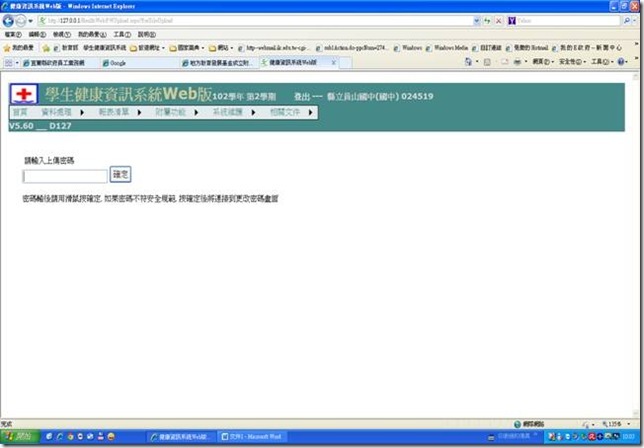Click the upload password input field
Screen dimensions: 644x448
(x=64, y=176)
